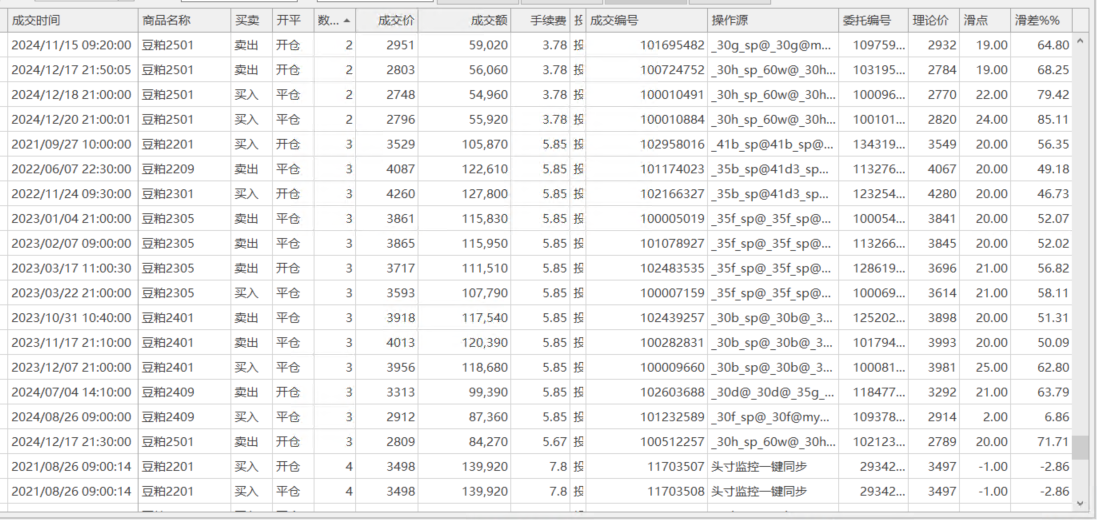
Task: Click the 买卖 column header
Action: click(251, 21)
